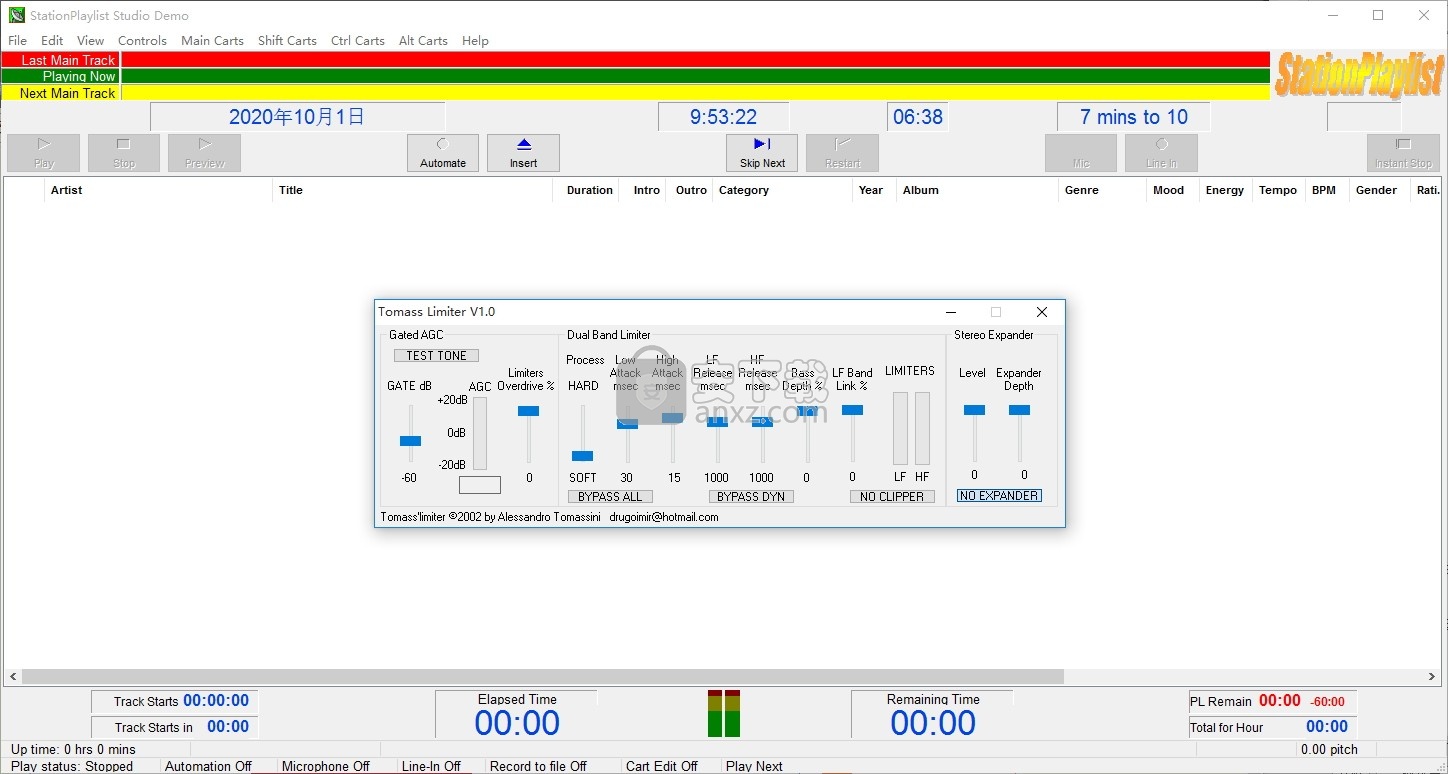
Task: Open the Shift Carts menu
Action: pos(287,41)
